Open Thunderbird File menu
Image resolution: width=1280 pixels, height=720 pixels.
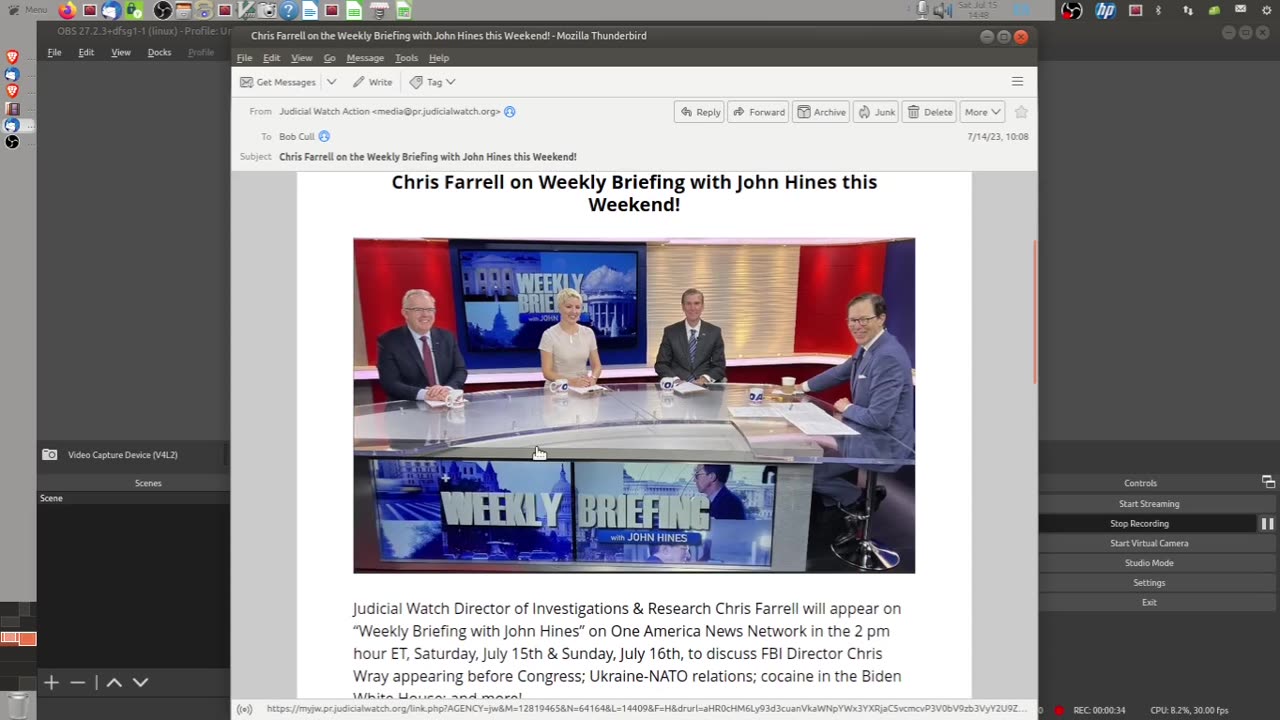click(x=244, y=58)
